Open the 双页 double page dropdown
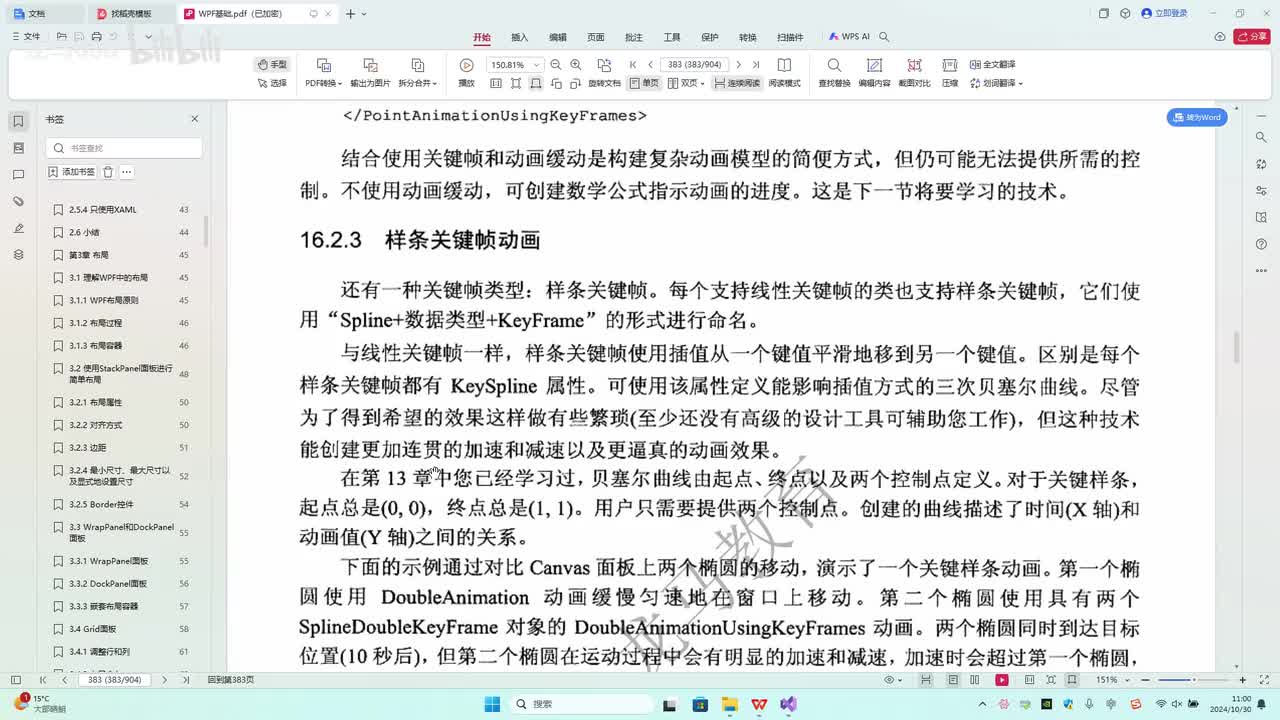The height and width of the screenshot is (720, 1280). pyautogui.click(x=687, y=83)
